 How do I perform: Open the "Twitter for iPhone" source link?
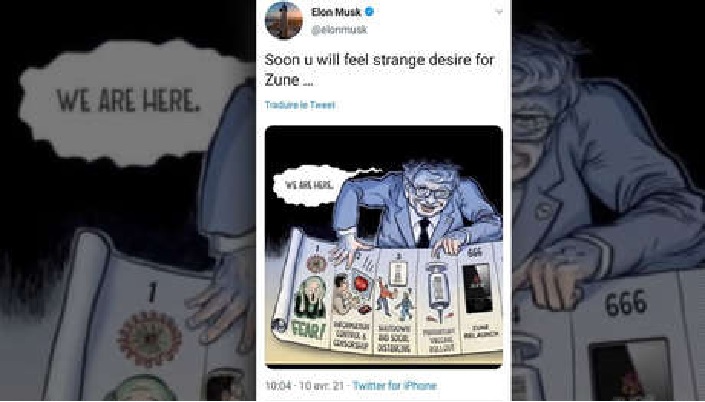click(394, 385)
